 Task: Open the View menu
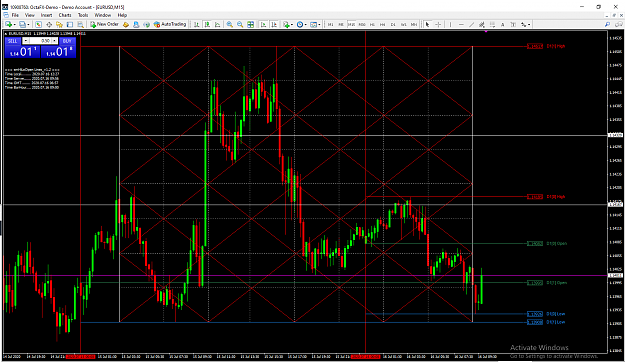click(30, 15)
